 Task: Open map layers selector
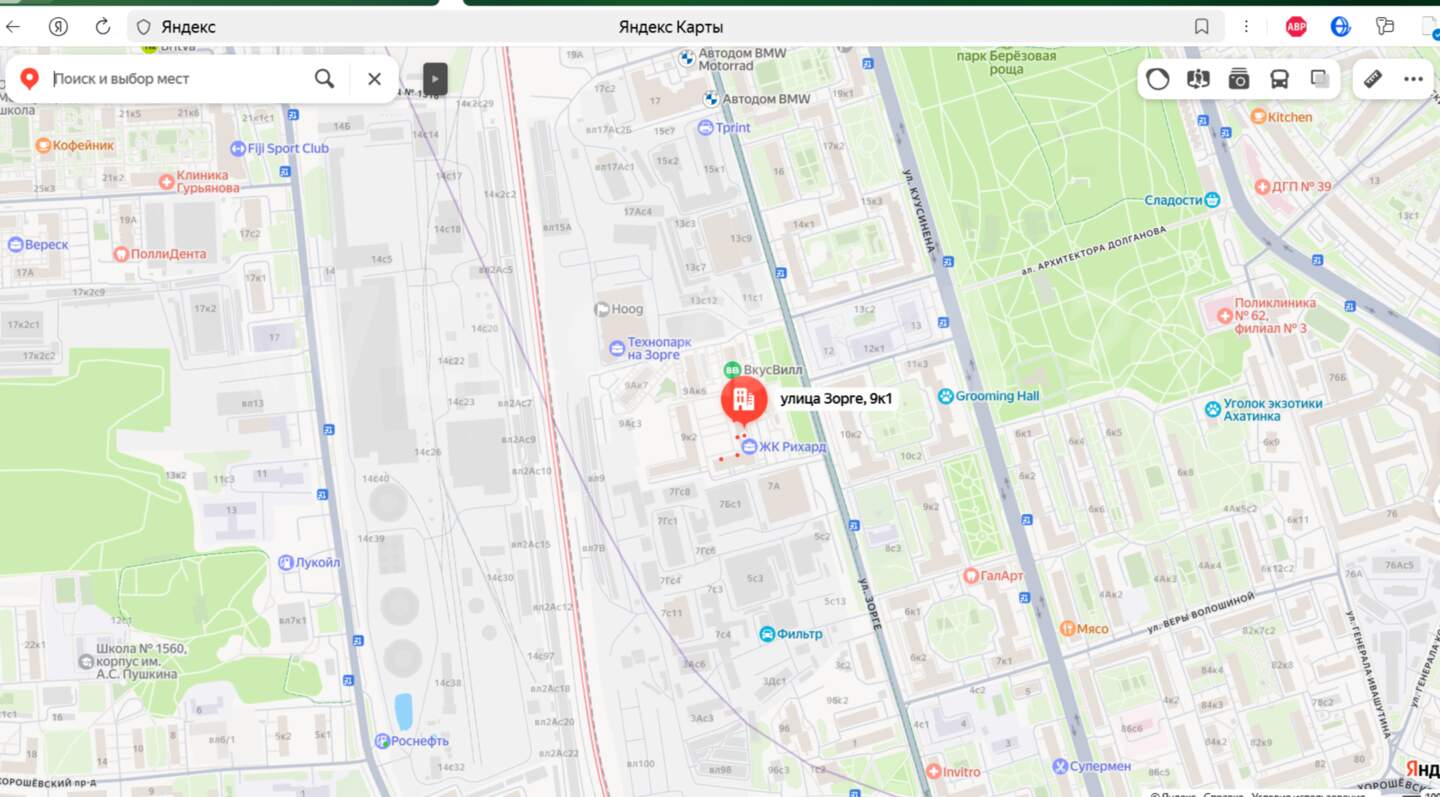(1320, 79)
